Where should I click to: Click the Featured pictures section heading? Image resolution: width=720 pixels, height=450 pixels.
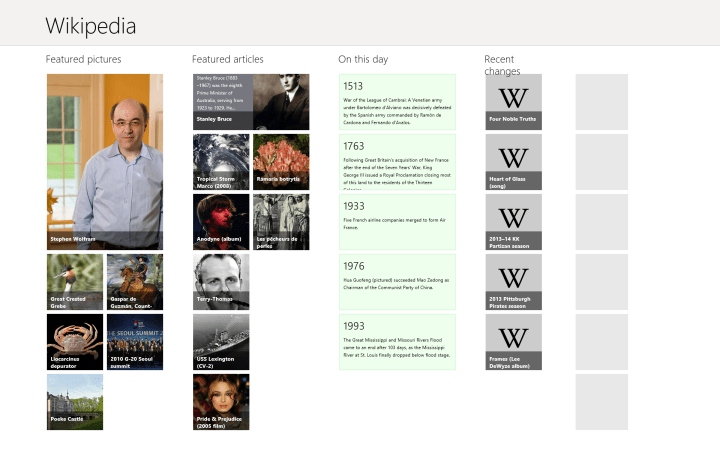pyautogui.click(x=83, y=59)
